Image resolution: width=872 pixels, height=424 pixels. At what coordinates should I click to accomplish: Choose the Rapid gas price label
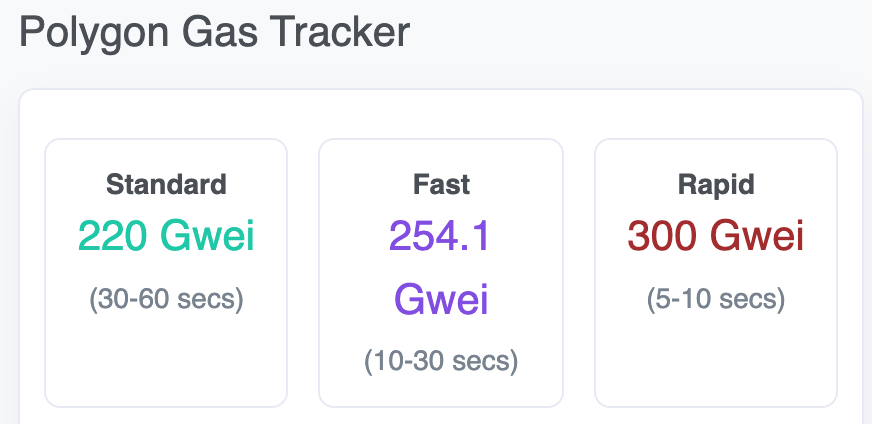pyautogui.click(x=716, y=185)
